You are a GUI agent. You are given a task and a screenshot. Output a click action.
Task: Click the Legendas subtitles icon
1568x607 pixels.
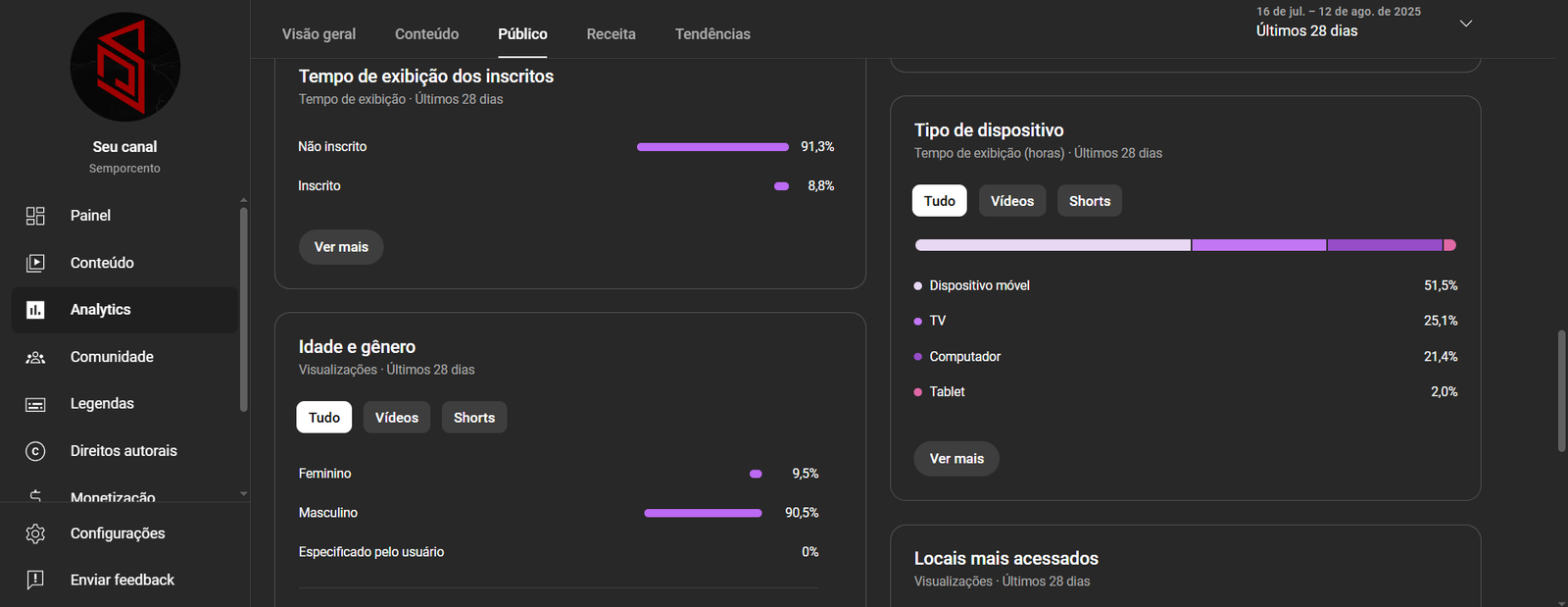35,404
